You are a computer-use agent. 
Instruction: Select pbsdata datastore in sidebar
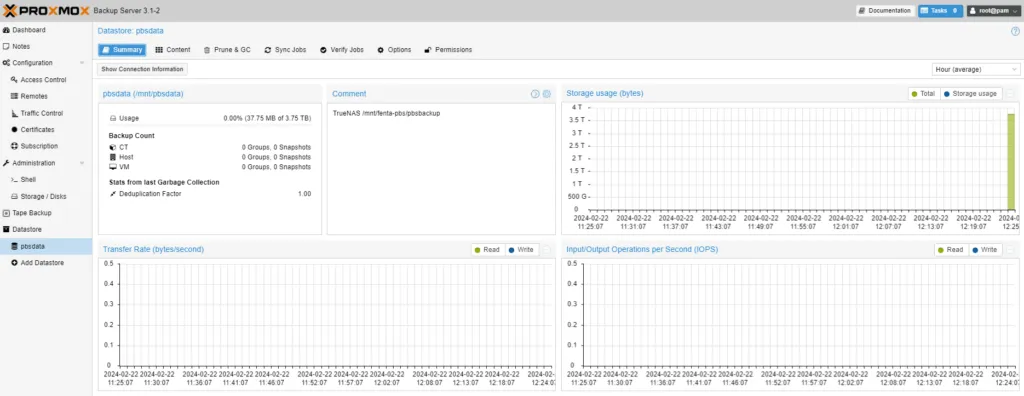(46, 246)
